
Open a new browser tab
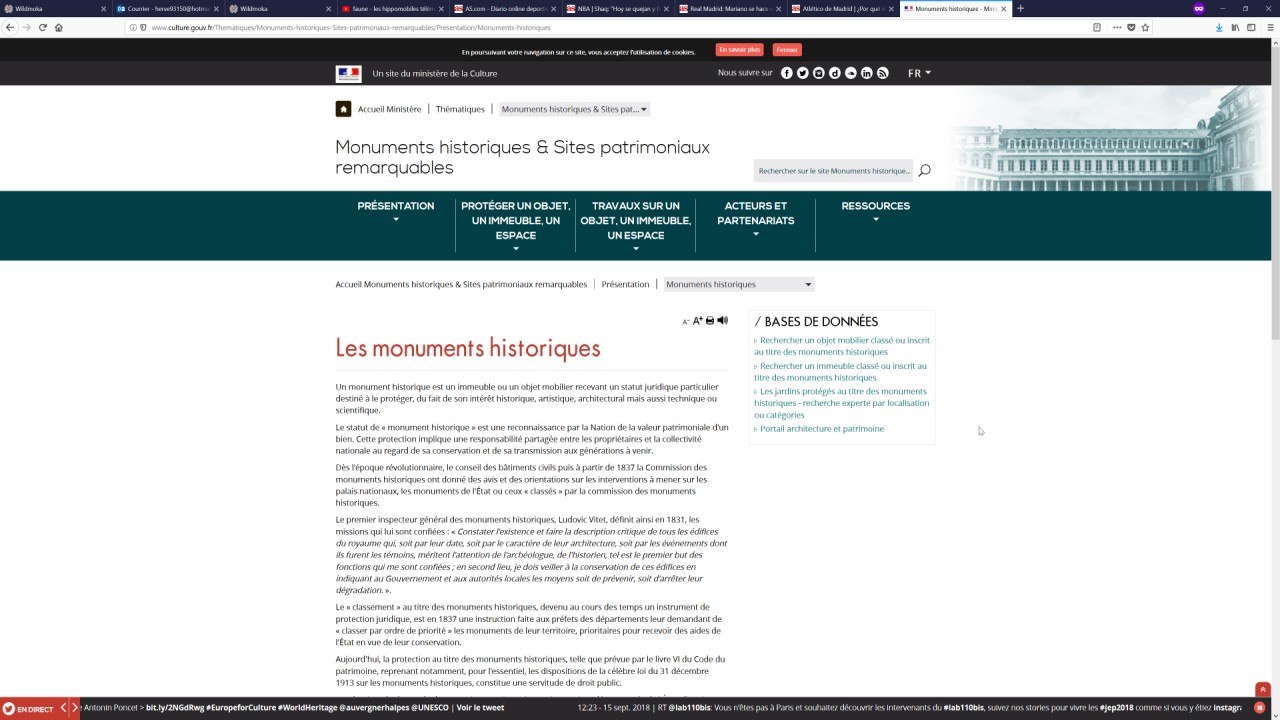(1020, 8)
